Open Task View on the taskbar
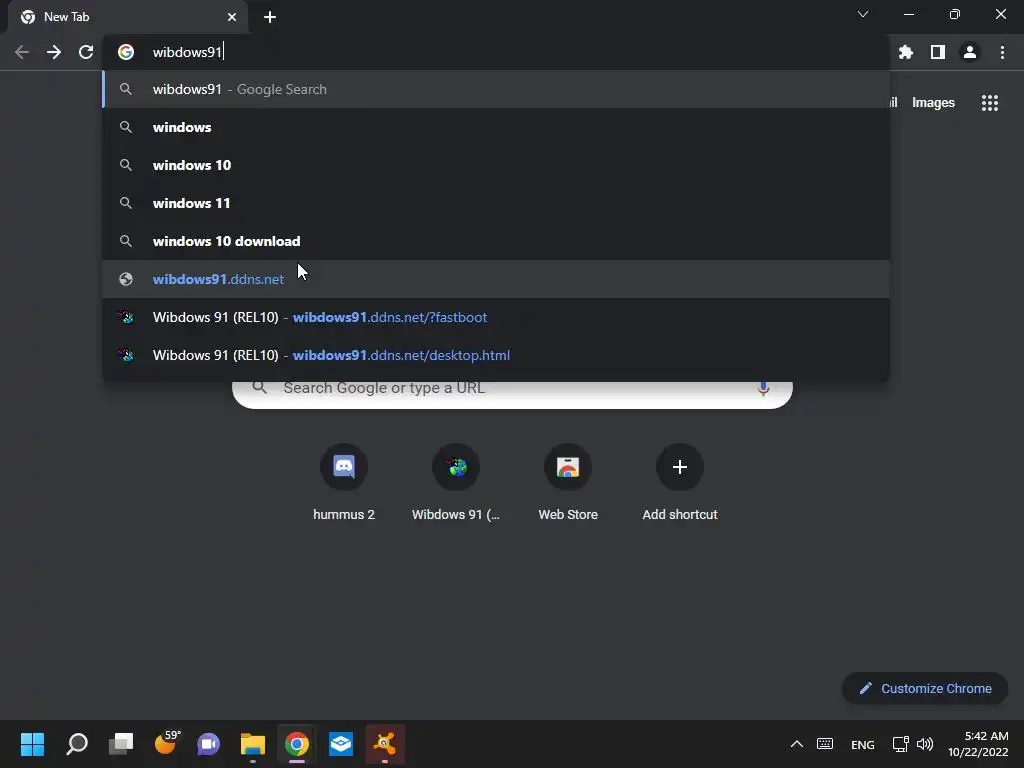The image size is (1024, 768). pyautogui.click(x=121, y=744)
